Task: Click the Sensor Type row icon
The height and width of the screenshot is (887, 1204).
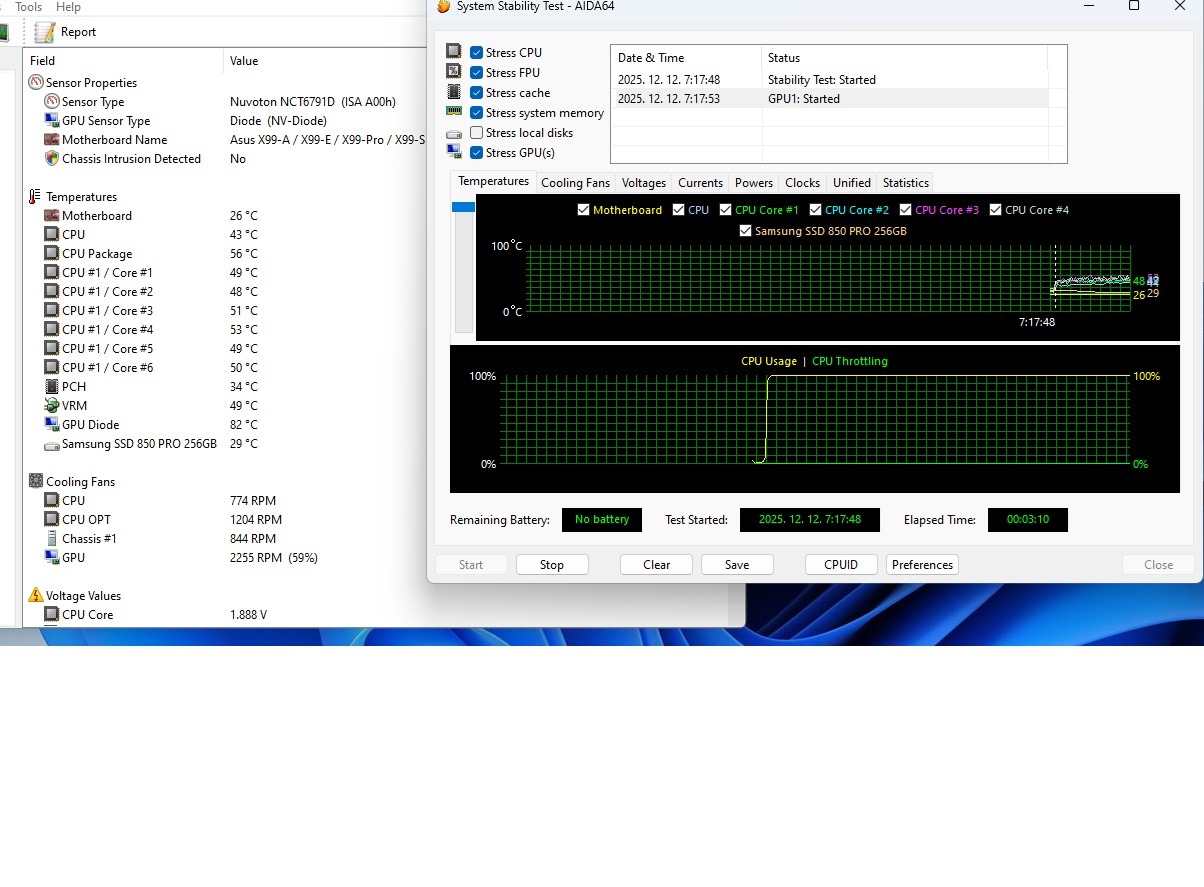Action: click(52, 102)
